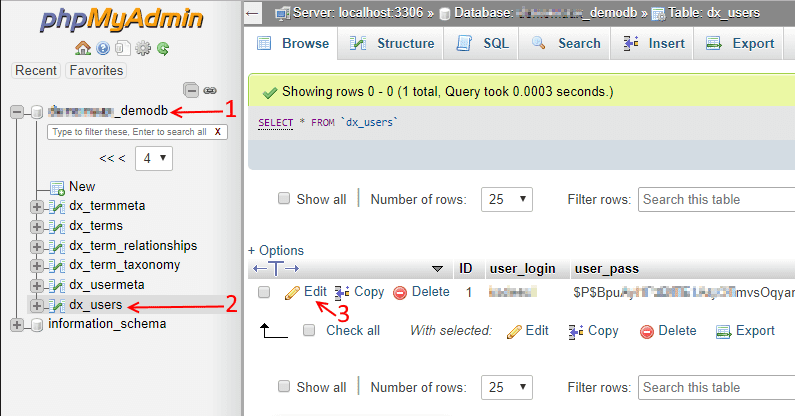Expand the information_schema database node
The width and height of the screenshot is (795, 416).
[x=17, y=325]
